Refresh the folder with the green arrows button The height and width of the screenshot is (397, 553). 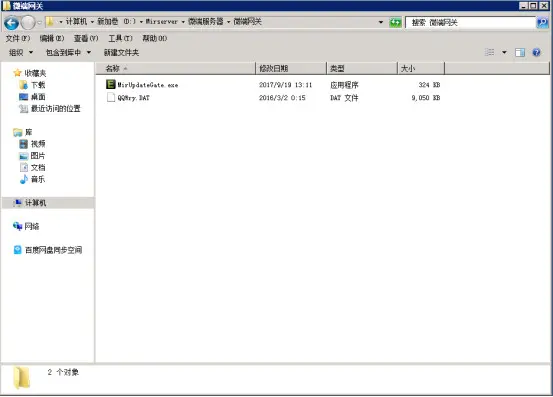(x=395, y=23)
